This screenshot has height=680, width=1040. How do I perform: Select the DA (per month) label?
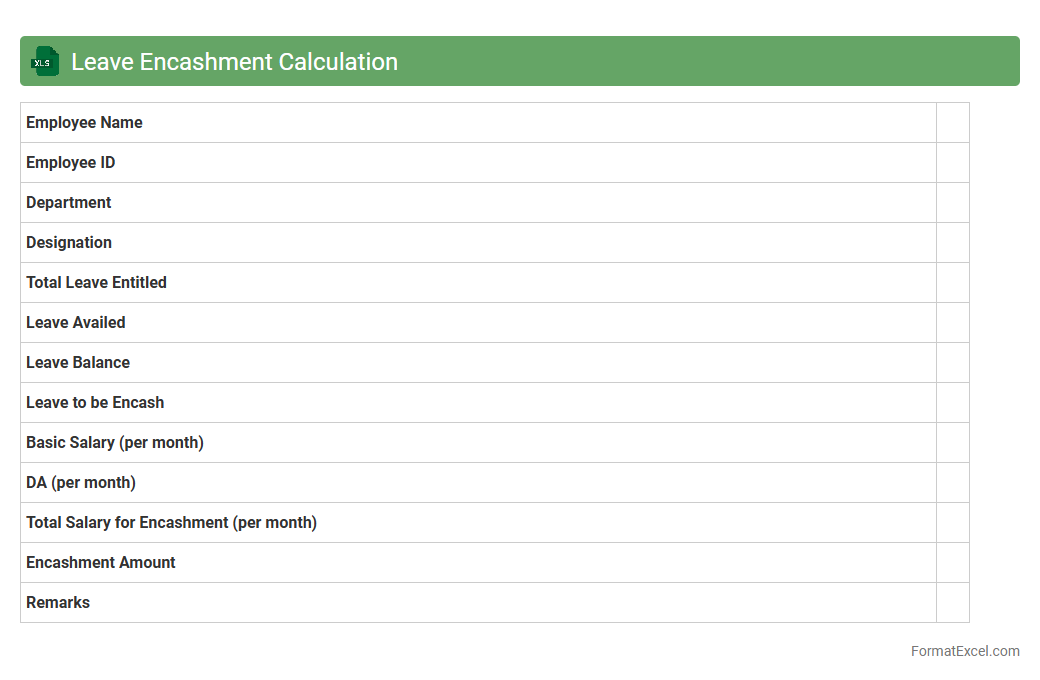81,483
